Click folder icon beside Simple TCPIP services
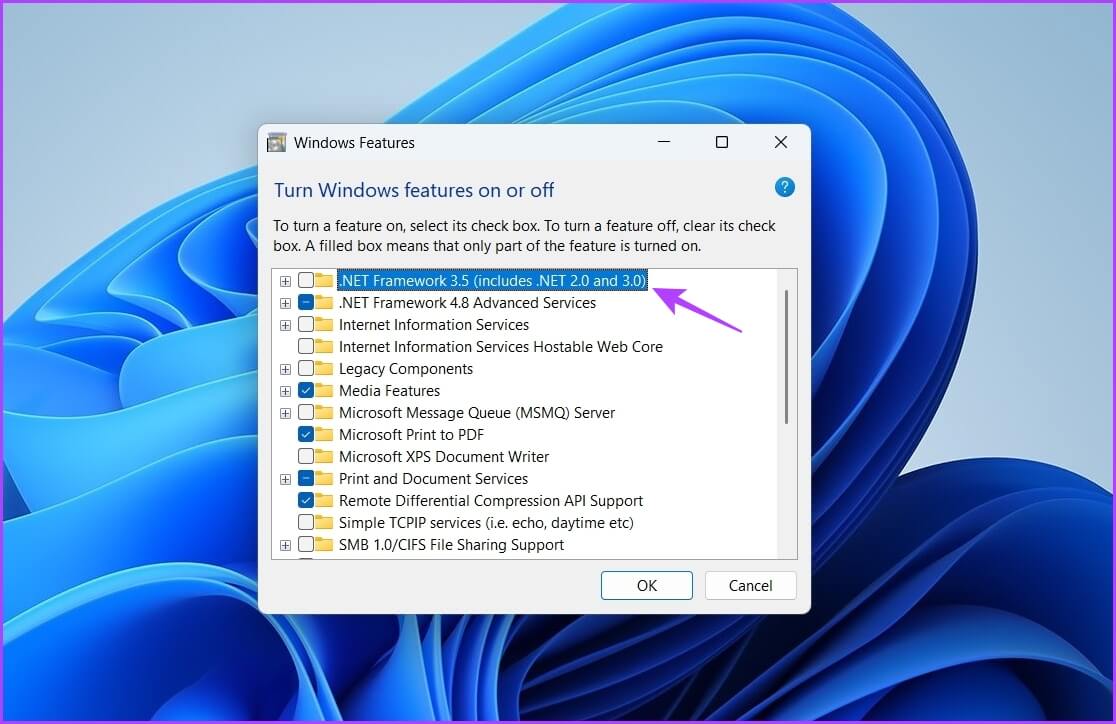Screen dimensions: 1116x724 325,523
